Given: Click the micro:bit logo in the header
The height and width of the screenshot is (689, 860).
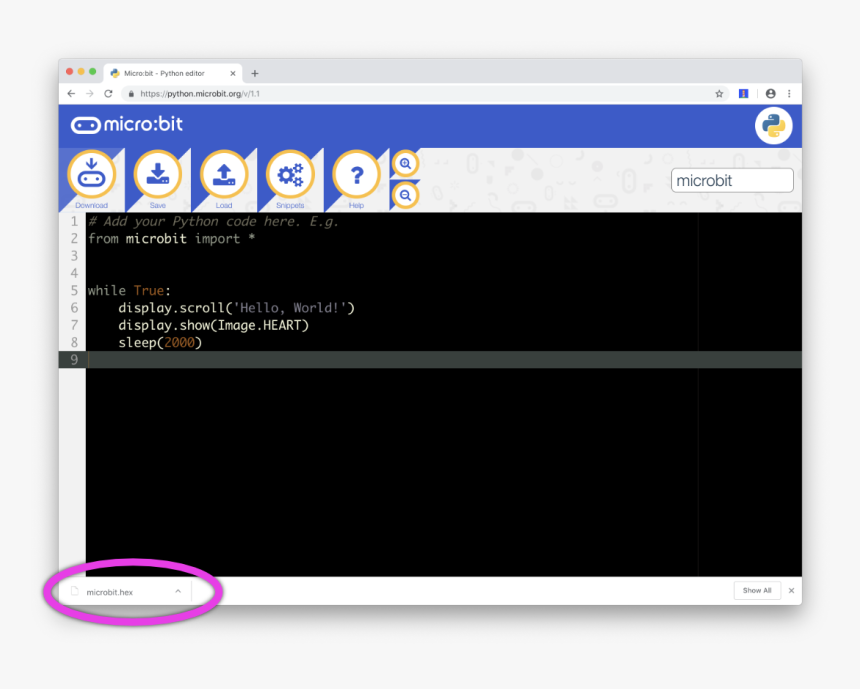Looking at the screenshot, I should tap(127, 125).
